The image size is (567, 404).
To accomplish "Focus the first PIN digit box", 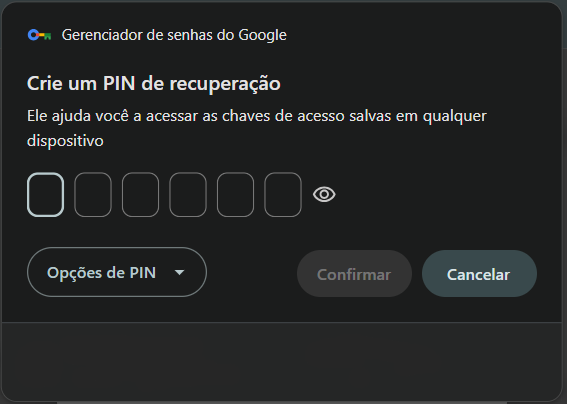I will tap(46, 195).
